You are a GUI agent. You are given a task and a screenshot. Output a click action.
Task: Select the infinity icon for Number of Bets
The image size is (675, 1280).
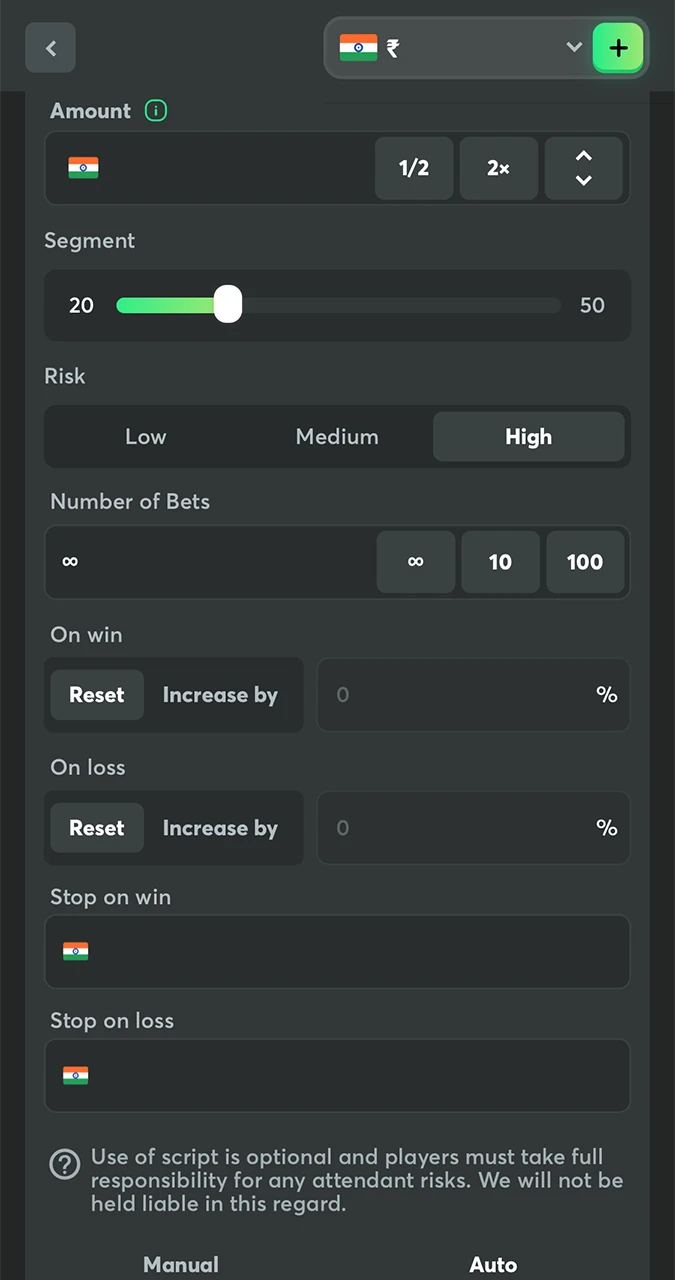click(415, 562)
